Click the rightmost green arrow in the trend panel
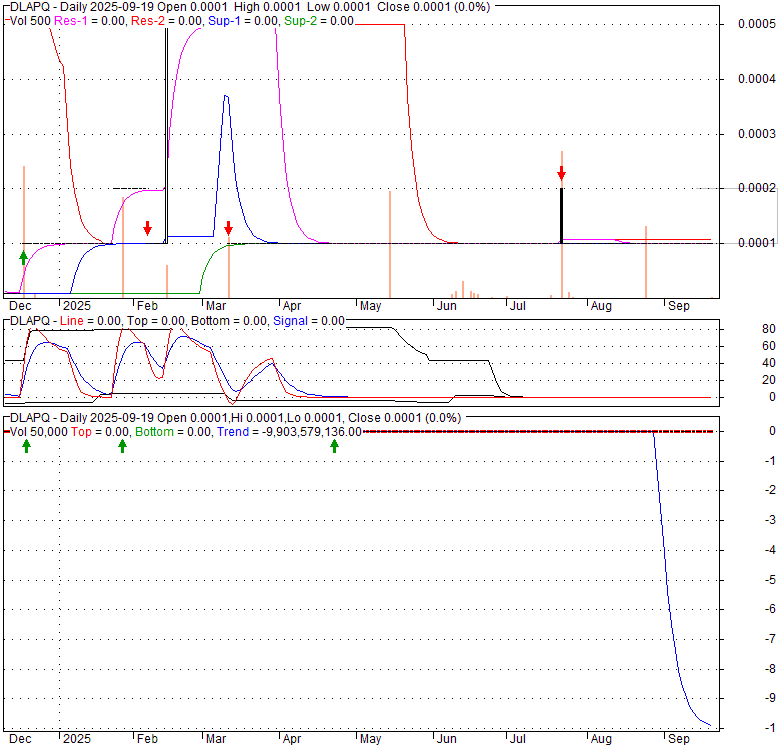This screenshot has height=745, width=780. 334,445
